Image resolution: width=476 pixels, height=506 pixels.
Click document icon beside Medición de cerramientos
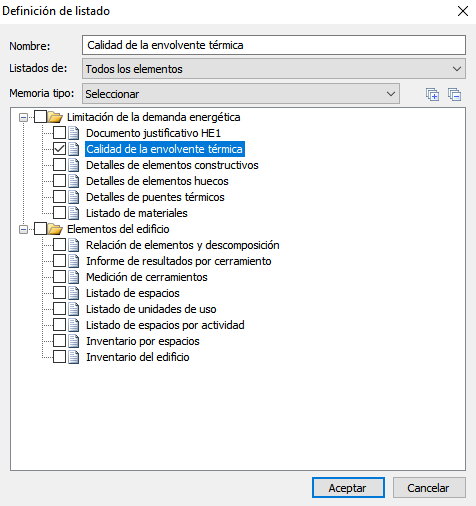pos(74,277)
